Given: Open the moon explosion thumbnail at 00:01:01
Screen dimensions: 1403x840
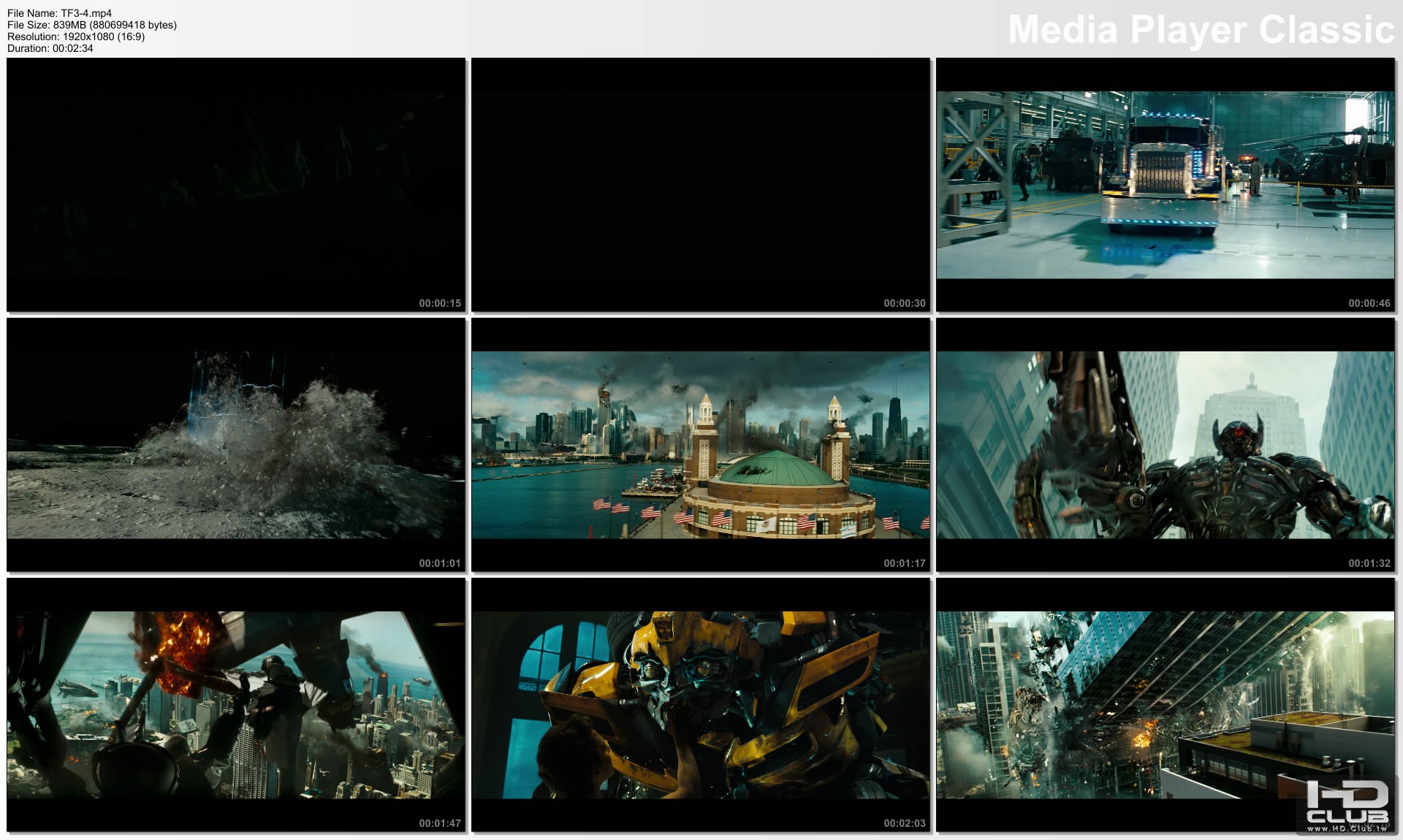Looking at the screenshot, I should click(x=236, y=445).
